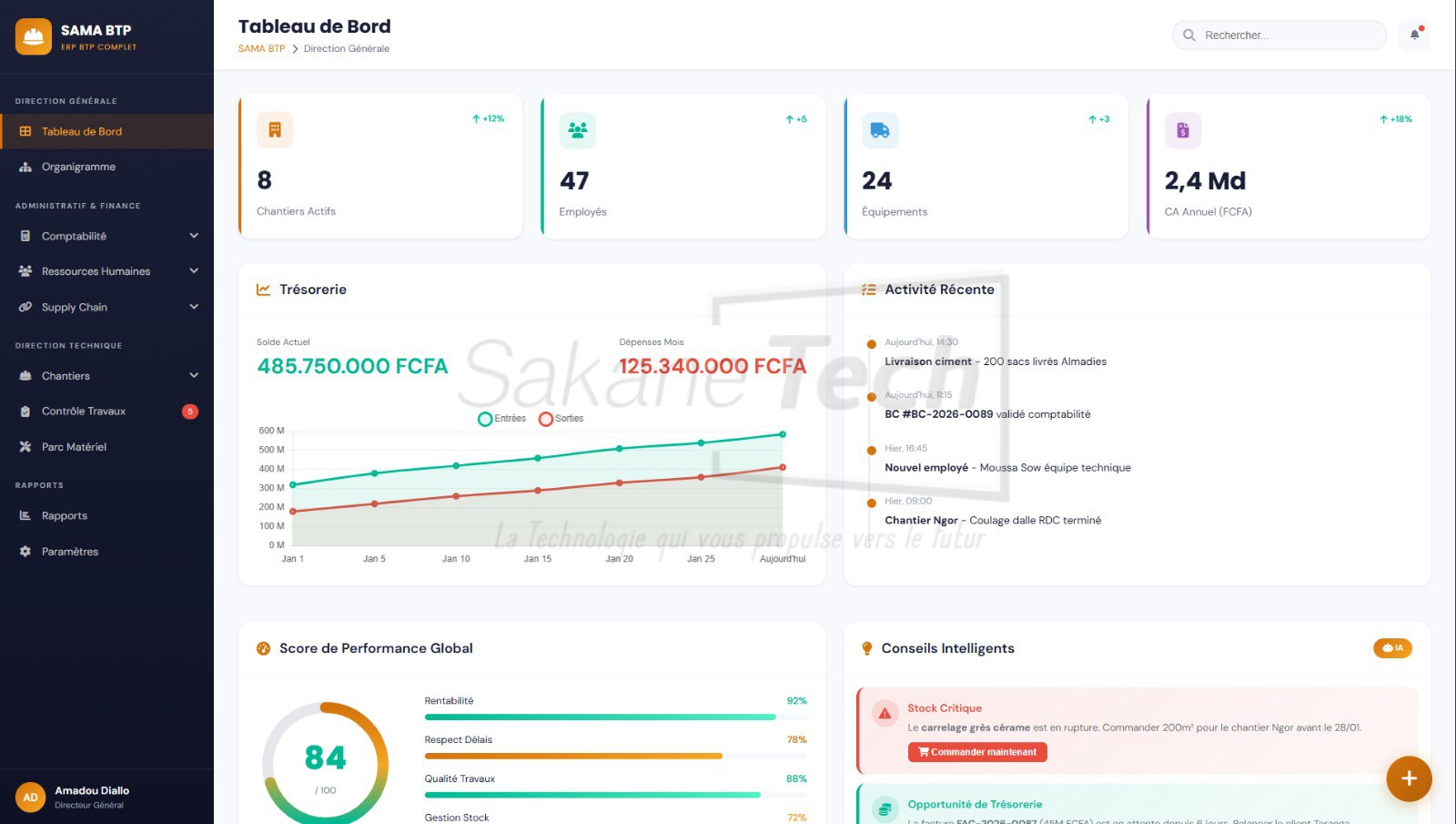The width and height of the screenshot is (1456, 824).
Task: Click the Tableau de Bord grid icon
Action: point(25,131)
